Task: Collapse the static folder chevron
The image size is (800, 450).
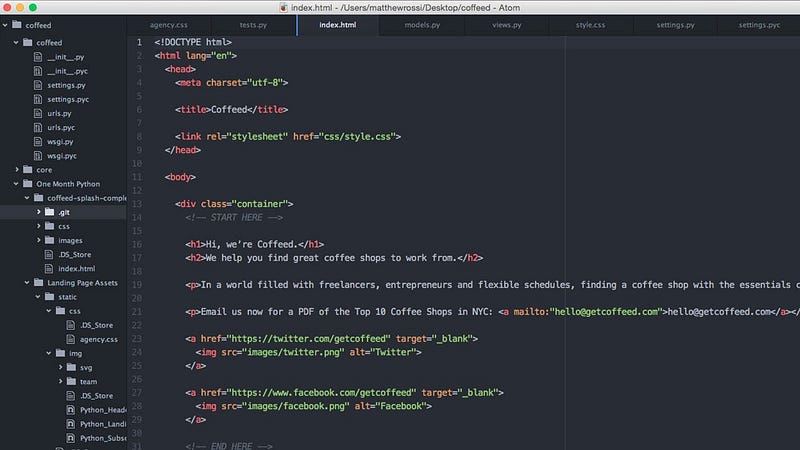Action: click(x=38, y=296)
